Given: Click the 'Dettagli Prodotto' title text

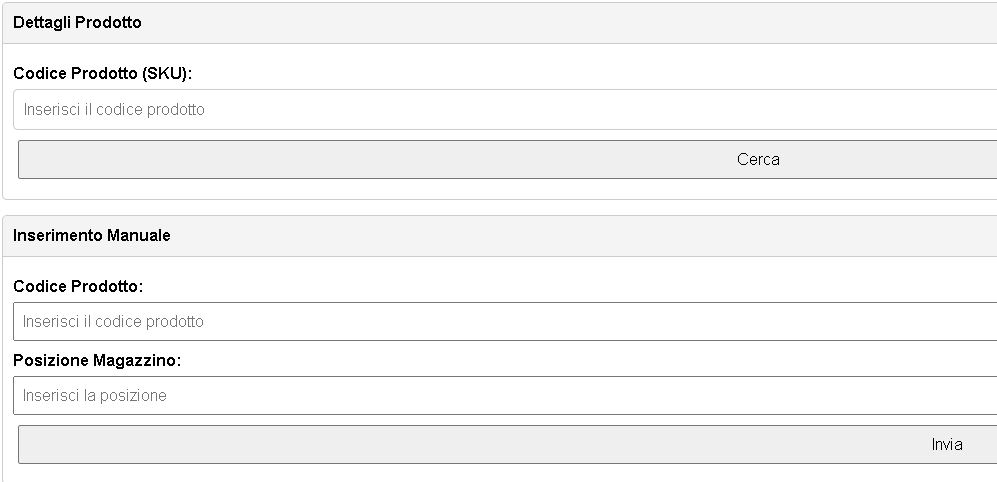Looking at the screenshot, I should point(77,23).
